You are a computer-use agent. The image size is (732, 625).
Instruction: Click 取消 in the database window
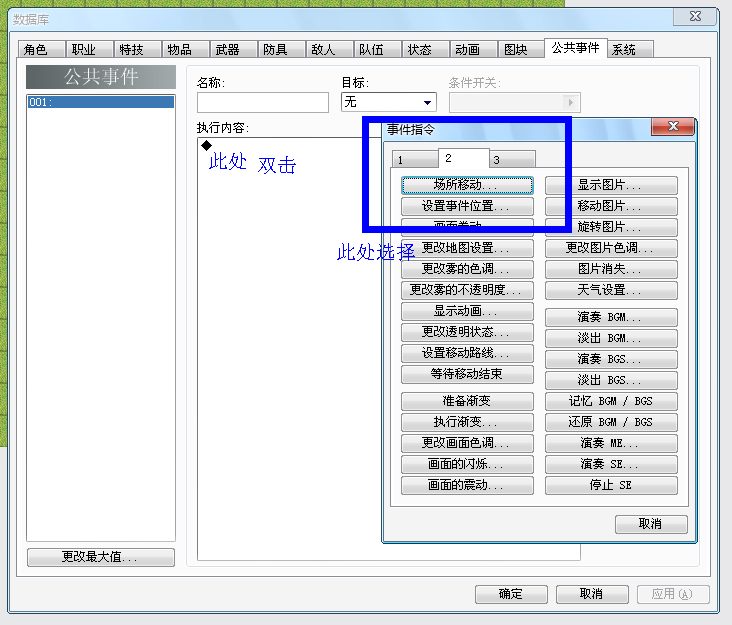[592, 594]
